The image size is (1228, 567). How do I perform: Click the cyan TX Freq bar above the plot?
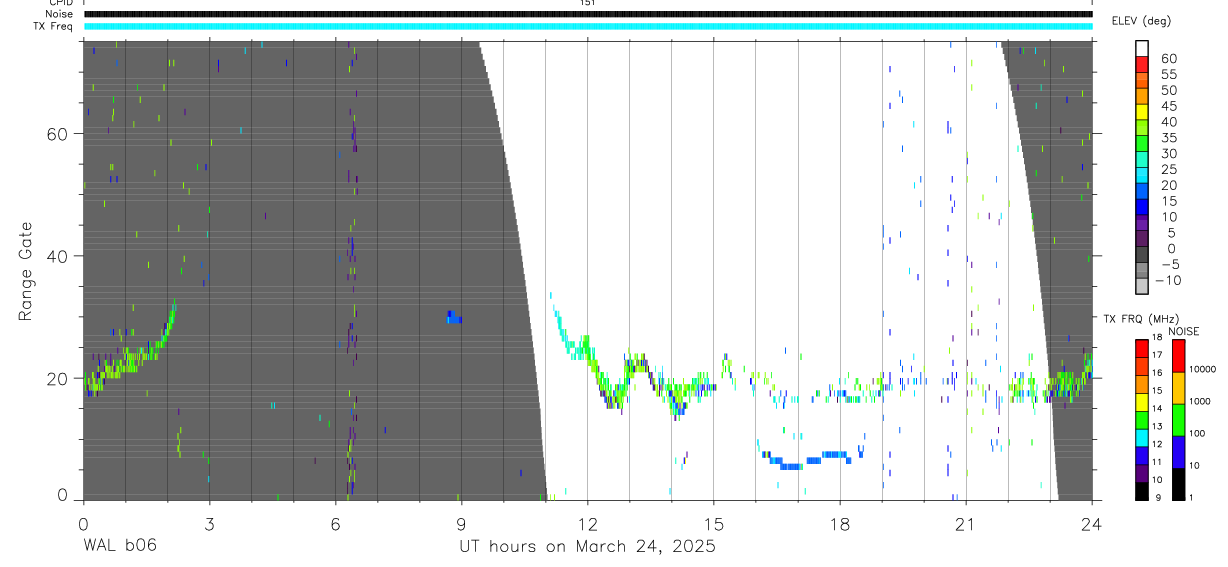[x=587, y=26]
